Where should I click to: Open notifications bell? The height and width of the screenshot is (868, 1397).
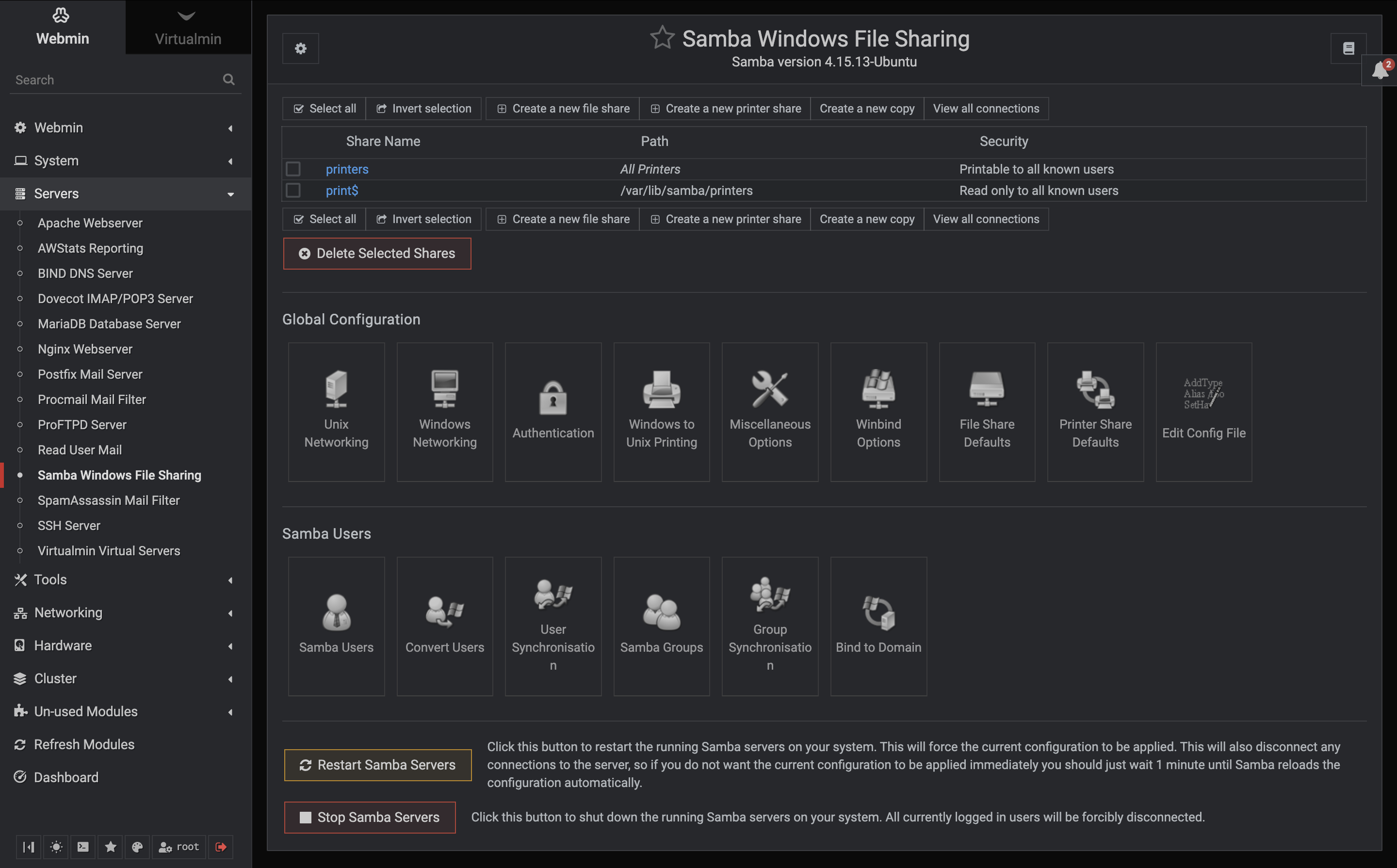1380,71
